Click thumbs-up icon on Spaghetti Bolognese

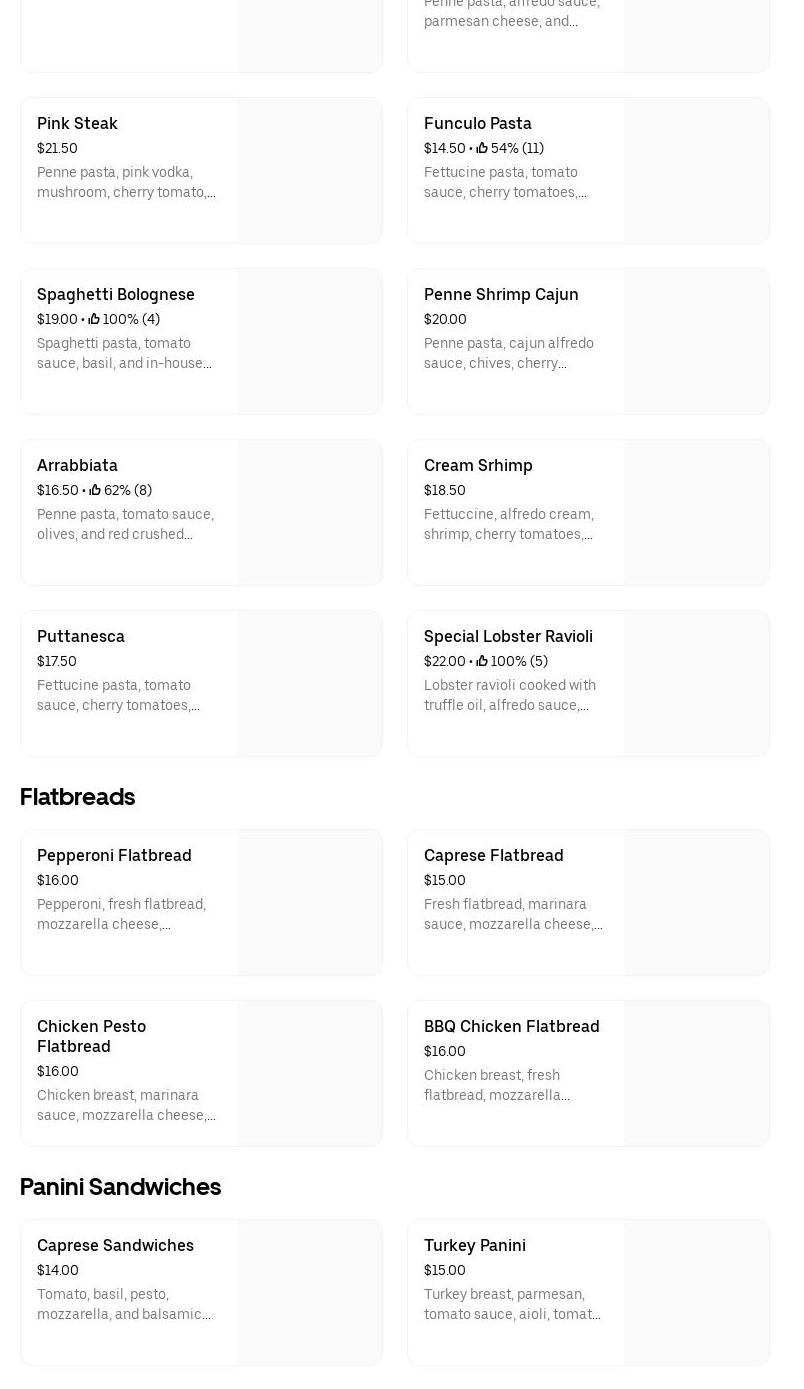coord(94,319)
